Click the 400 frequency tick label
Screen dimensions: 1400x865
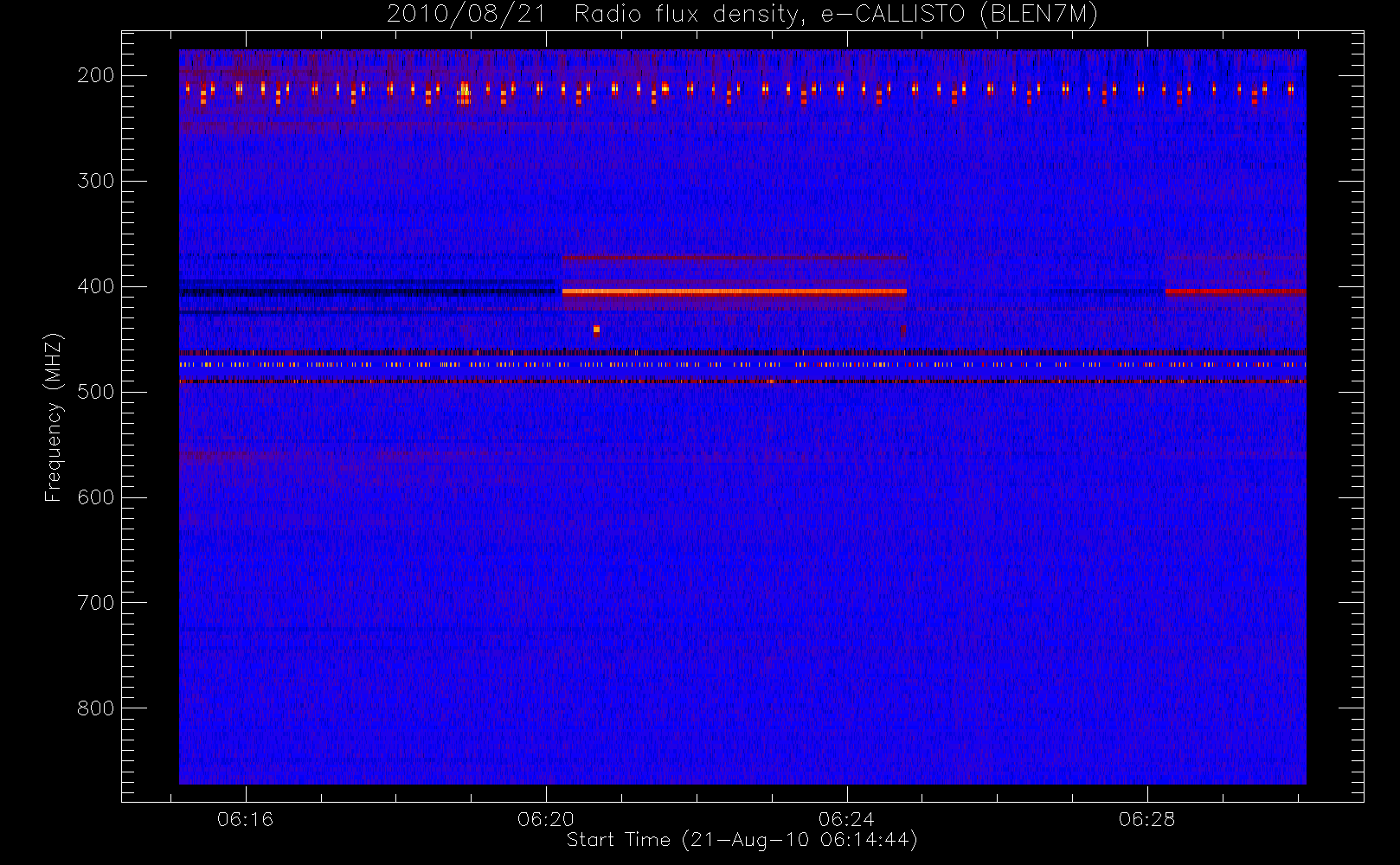96,286
